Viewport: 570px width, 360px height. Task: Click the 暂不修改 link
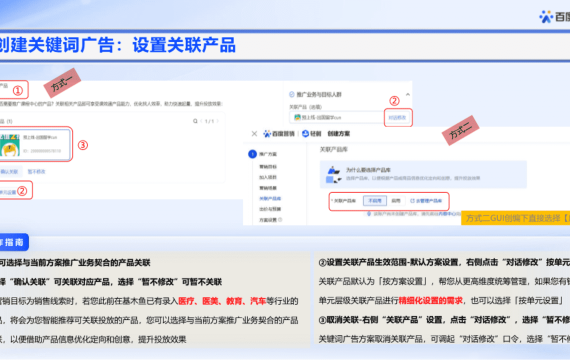point(36,171)
